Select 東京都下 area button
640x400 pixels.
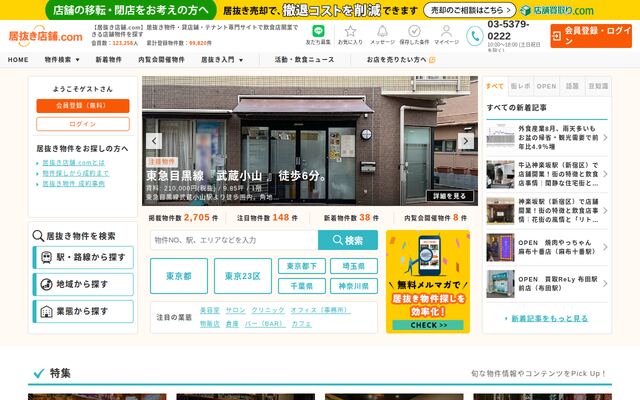(302, 266)
